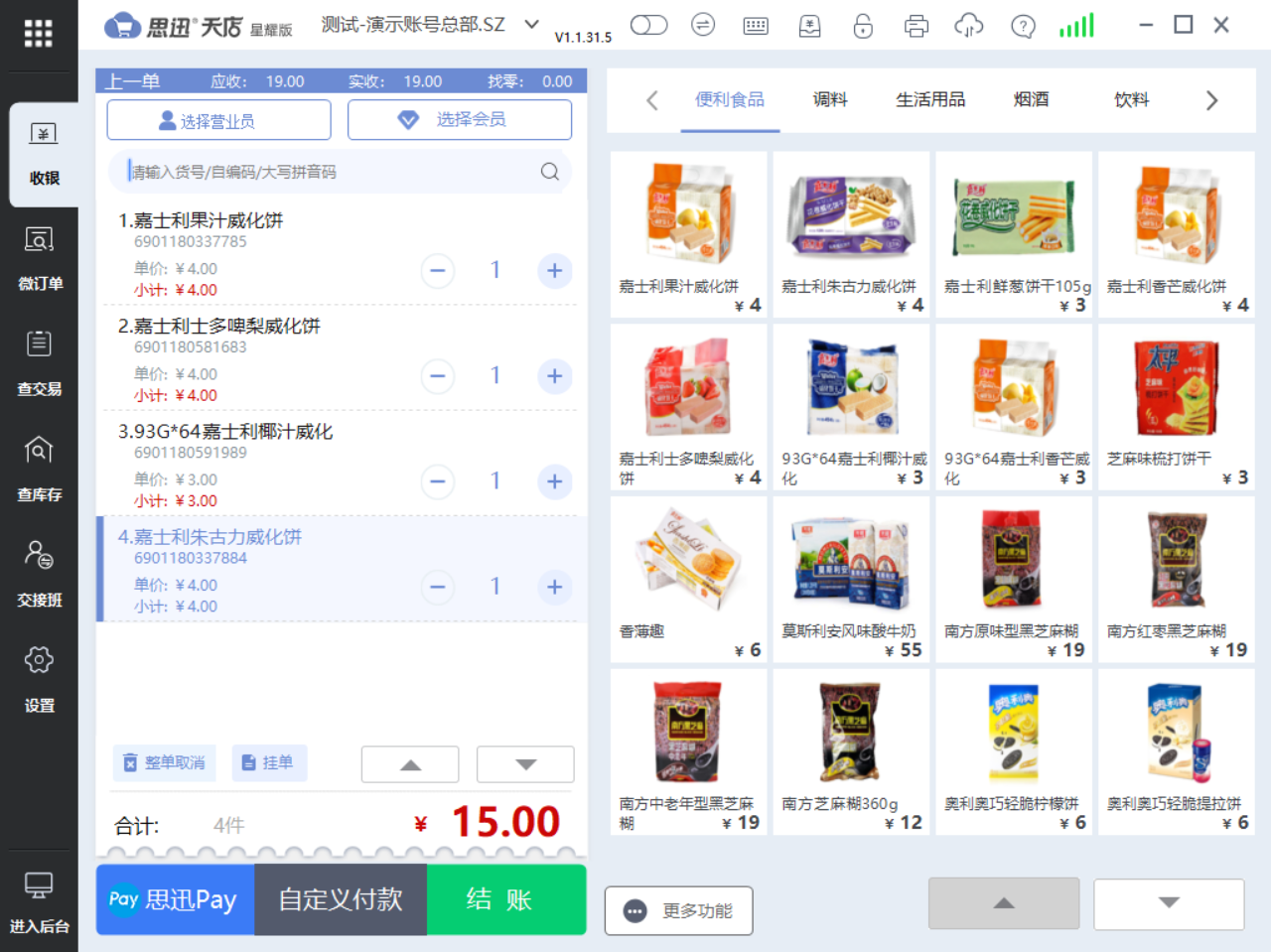1271x952 pixels.
Task: Add 南方原味型黑芝麻糊 product tile
Action: click(x=1015, y=580)
